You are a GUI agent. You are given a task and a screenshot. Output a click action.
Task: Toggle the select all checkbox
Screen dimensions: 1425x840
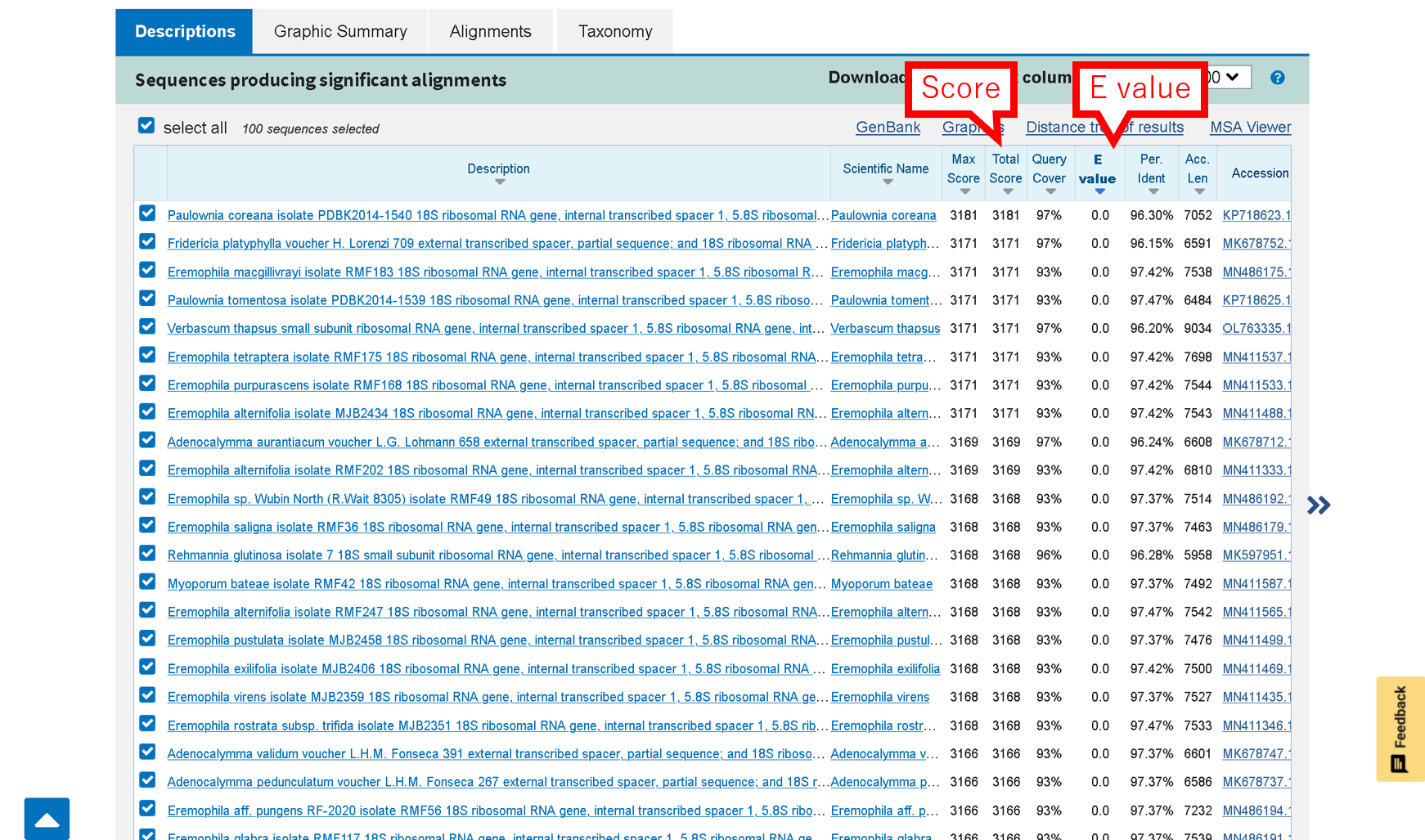pyautogui.click(x=146, y=126)
